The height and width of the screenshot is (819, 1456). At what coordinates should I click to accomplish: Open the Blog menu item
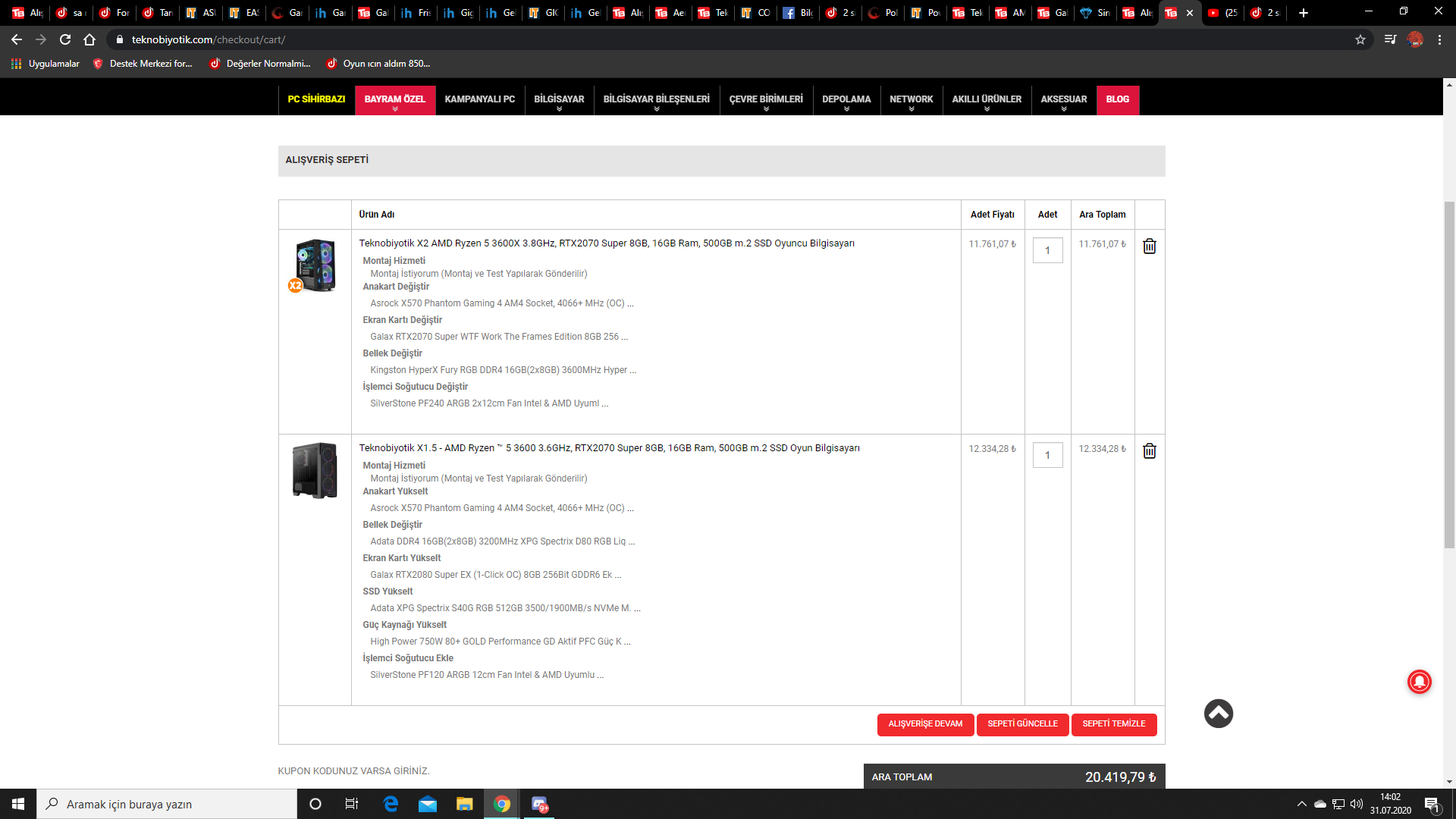[x=1117, y=99]
